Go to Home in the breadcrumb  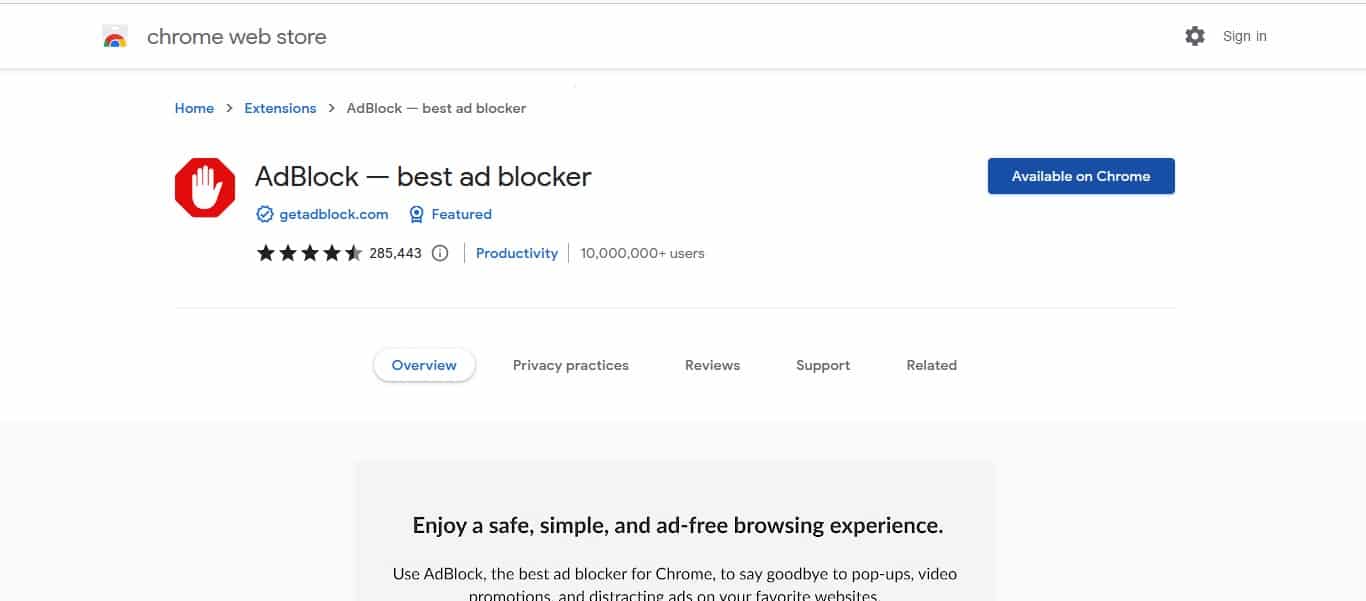click(194, 108)
